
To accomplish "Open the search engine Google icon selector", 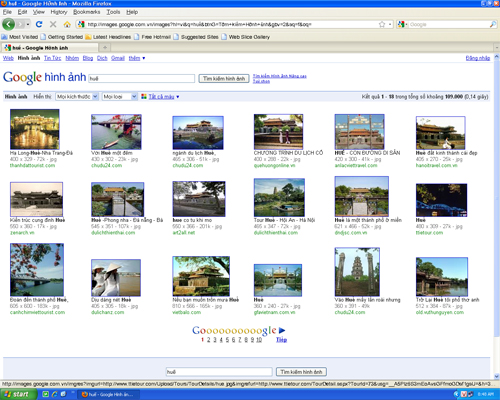I will [403, 24].
